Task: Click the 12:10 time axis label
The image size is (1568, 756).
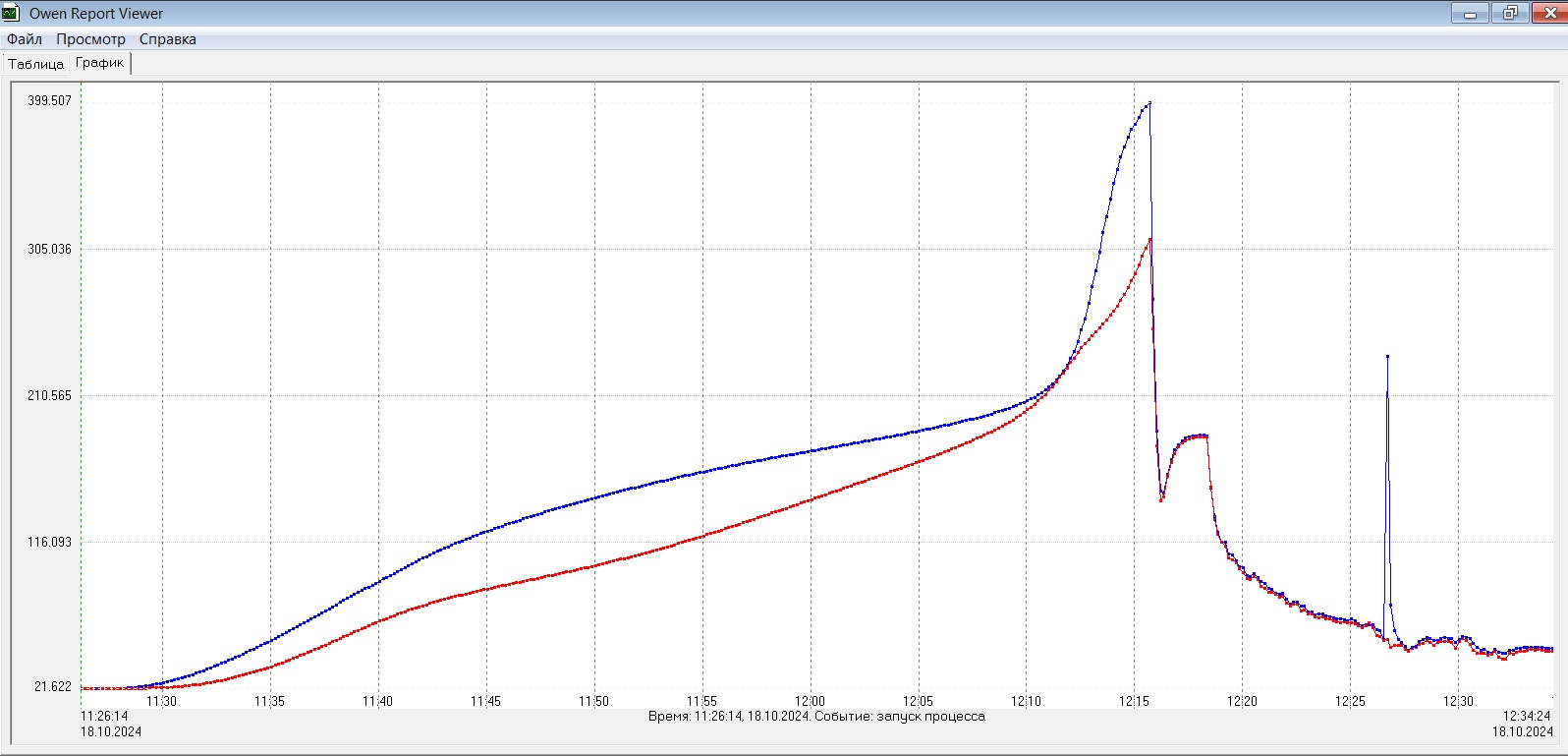Action: [1027, 701]
